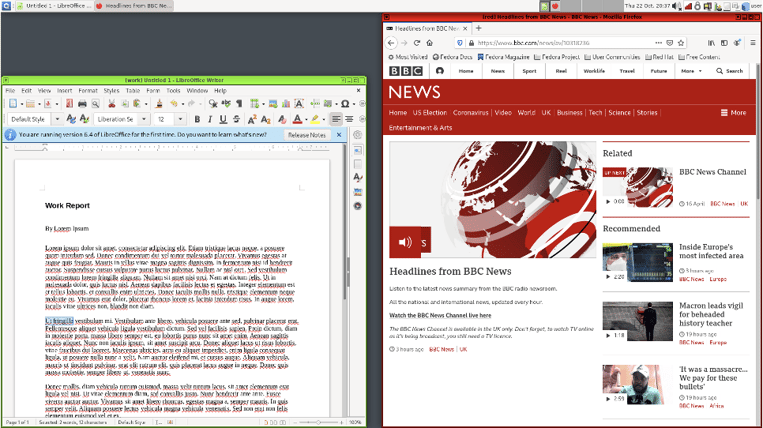Open the font color dropdown arrow
This screenshot has height=428, width=763.
(306, 119)
